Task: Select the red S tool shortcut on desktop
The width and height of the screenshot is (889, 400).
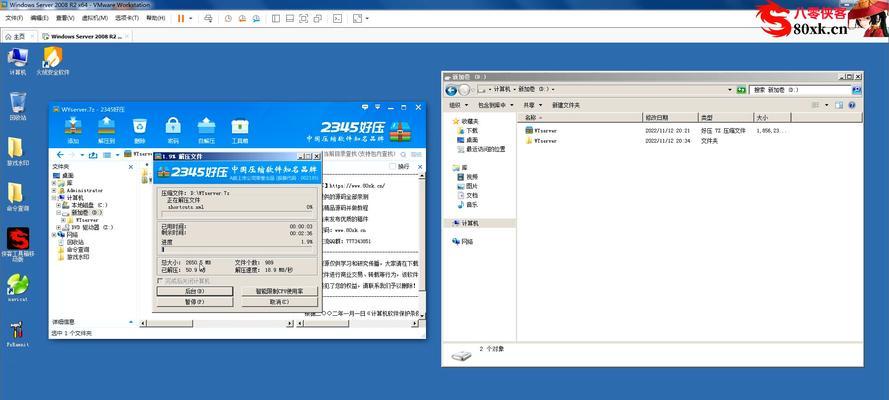Action: coord(18,245)
